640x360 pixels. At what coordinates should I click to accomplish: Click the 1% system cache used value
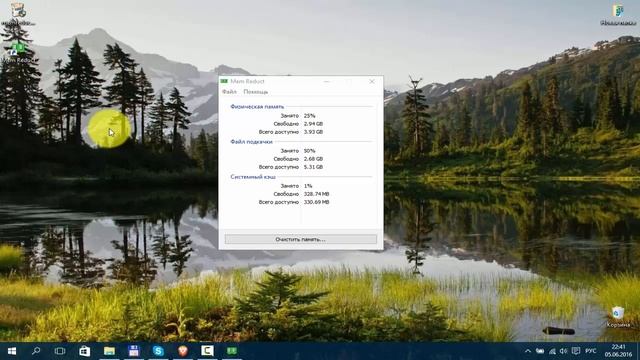point(308,186)
